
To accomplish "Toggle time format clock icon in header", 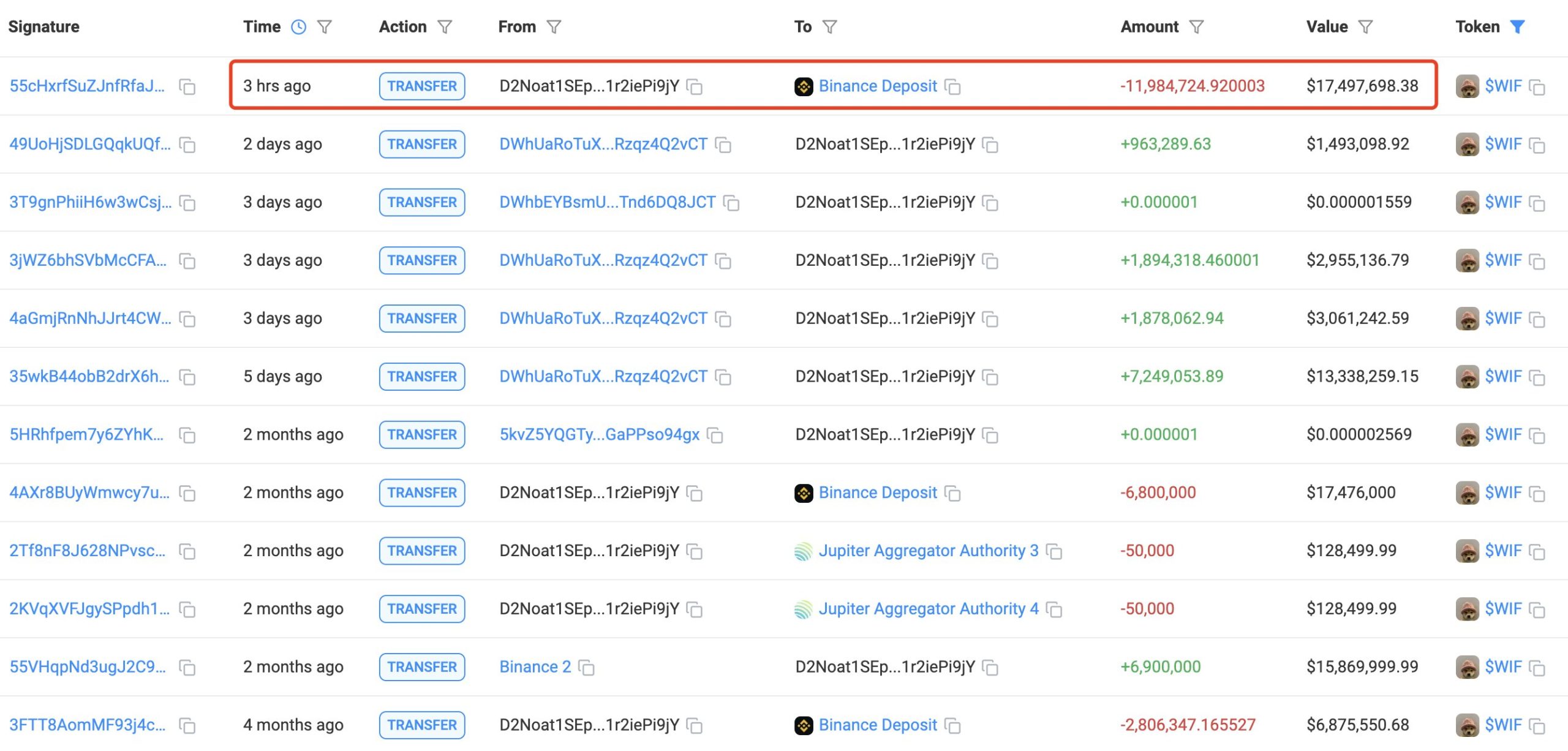I will pyautogui.click(x=298, y=27).
